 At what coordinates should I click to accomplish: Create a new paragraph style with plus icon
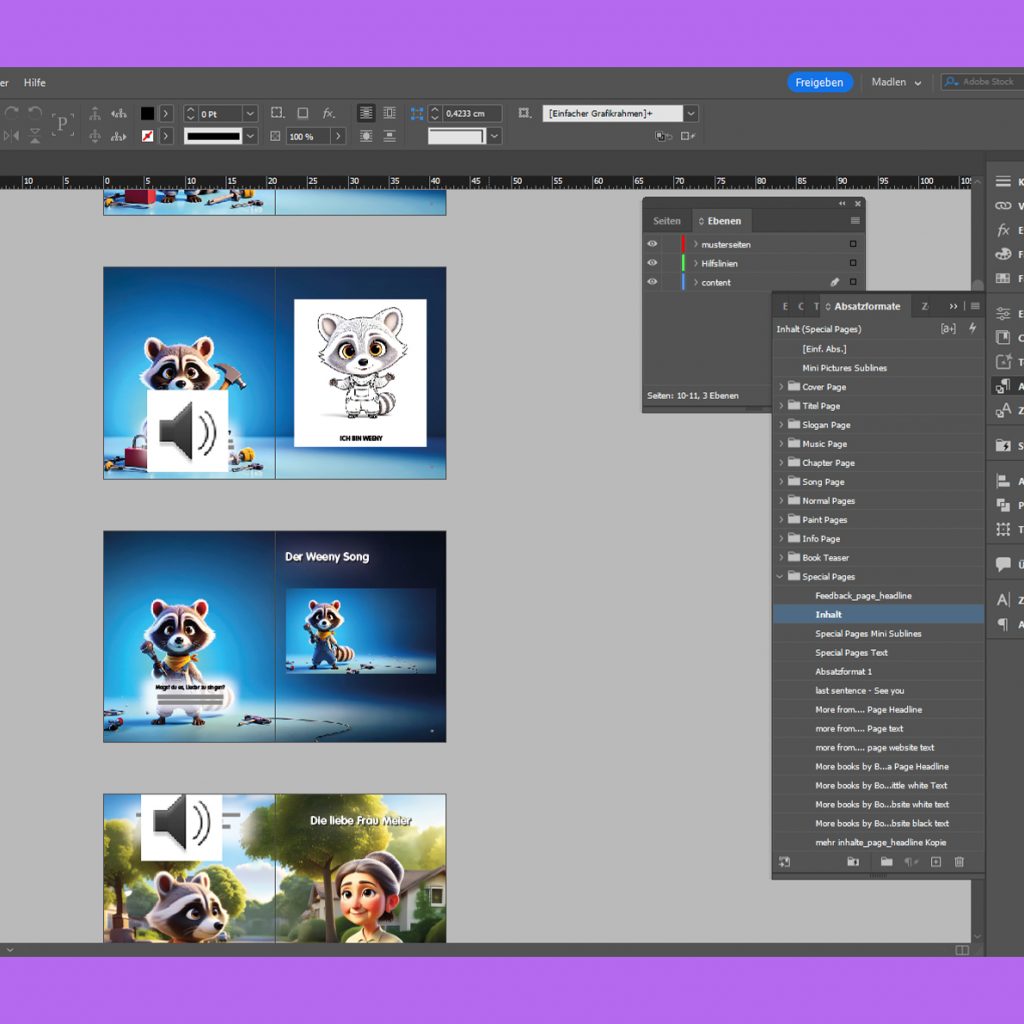pyautogui.click(x=937, y=862)
